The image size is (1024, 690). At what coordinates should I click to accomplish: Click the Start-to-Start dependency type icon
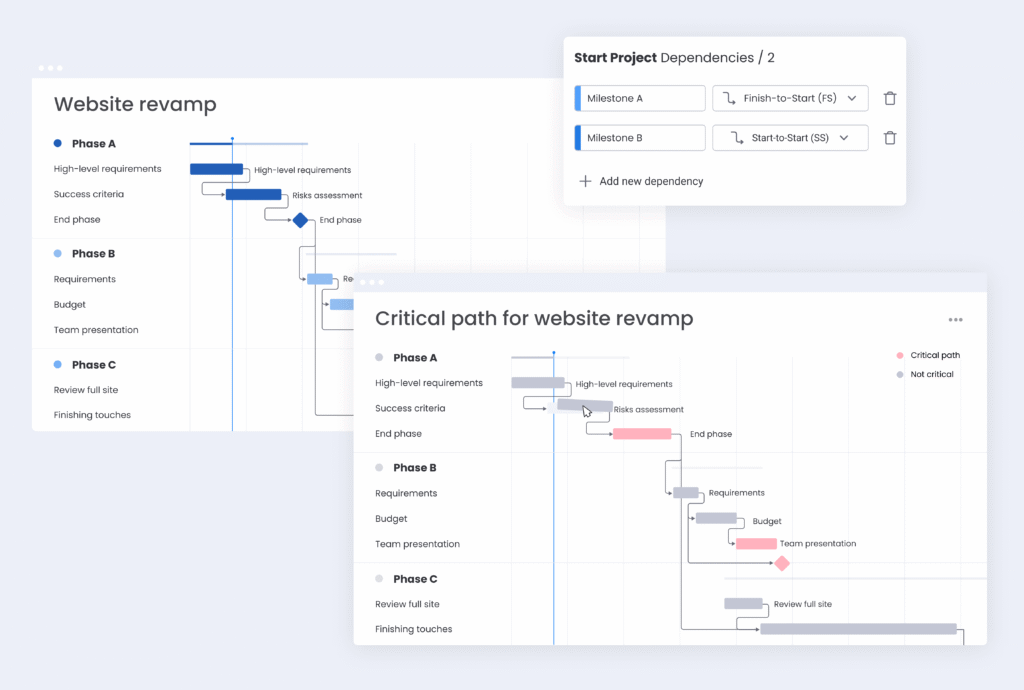point(736,138)
